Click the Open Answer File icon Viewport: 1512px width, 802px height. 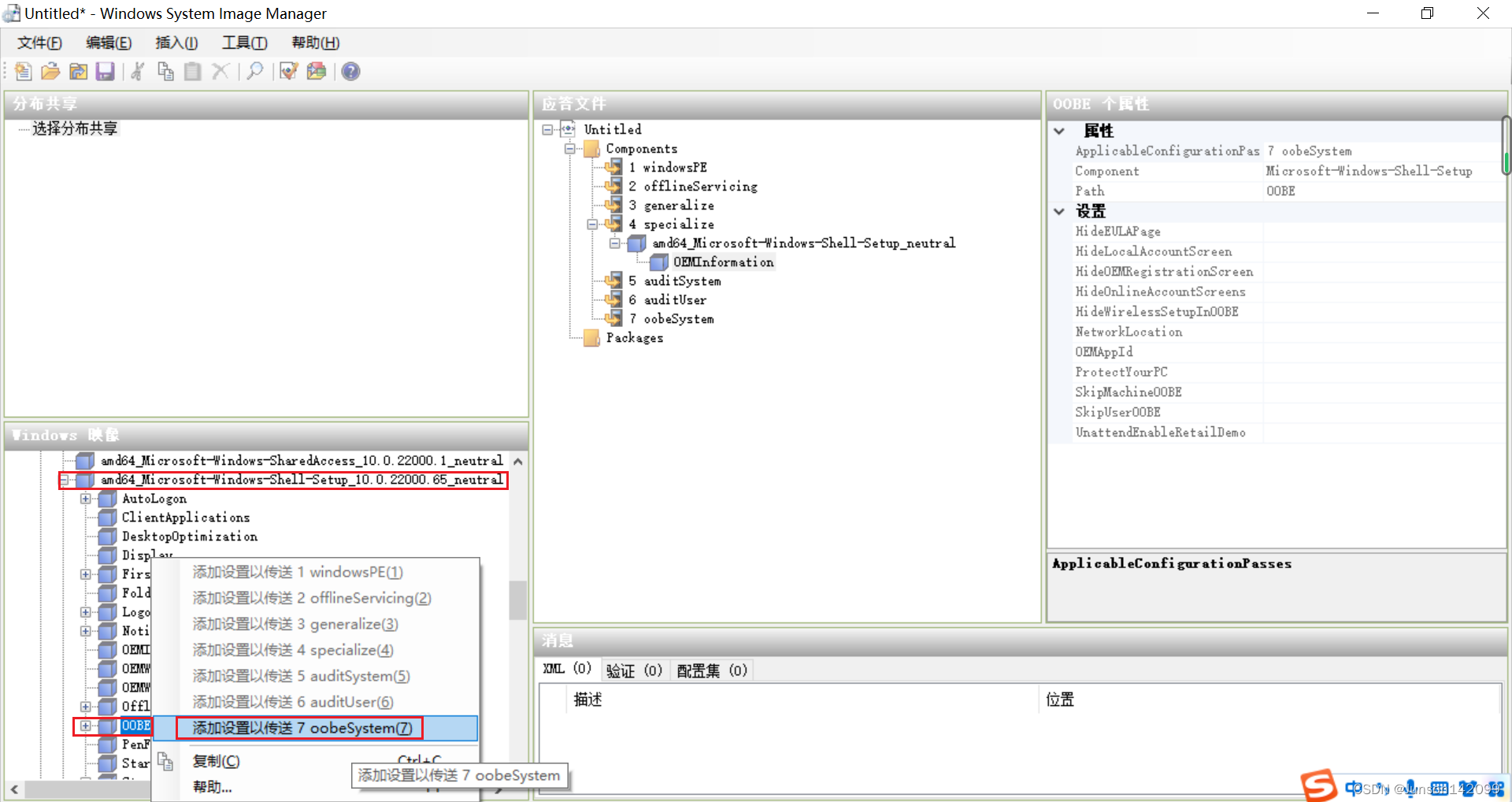tap(50, 72)
